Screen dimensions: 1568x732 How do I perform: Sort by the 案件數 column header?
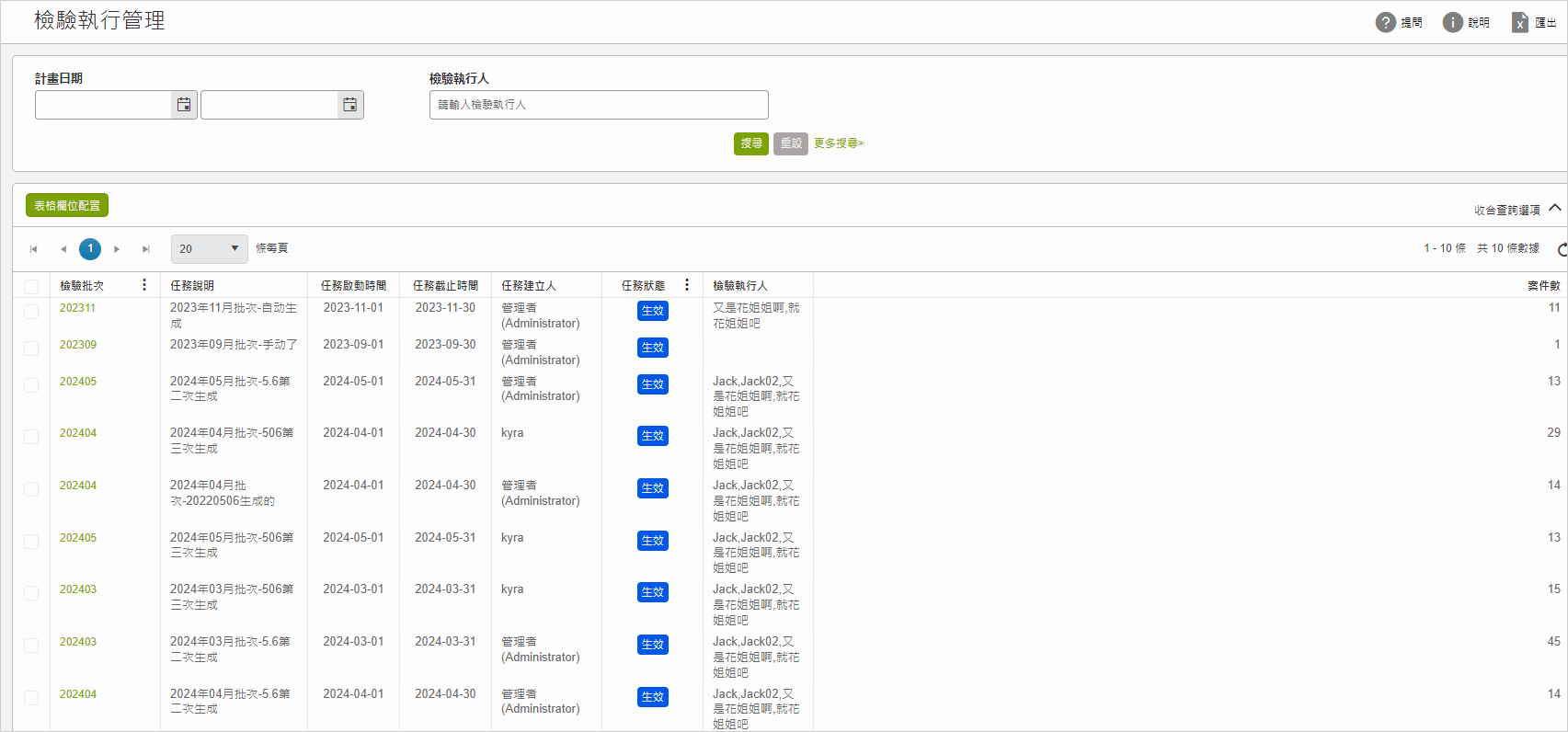click(x=1544, y=286)
